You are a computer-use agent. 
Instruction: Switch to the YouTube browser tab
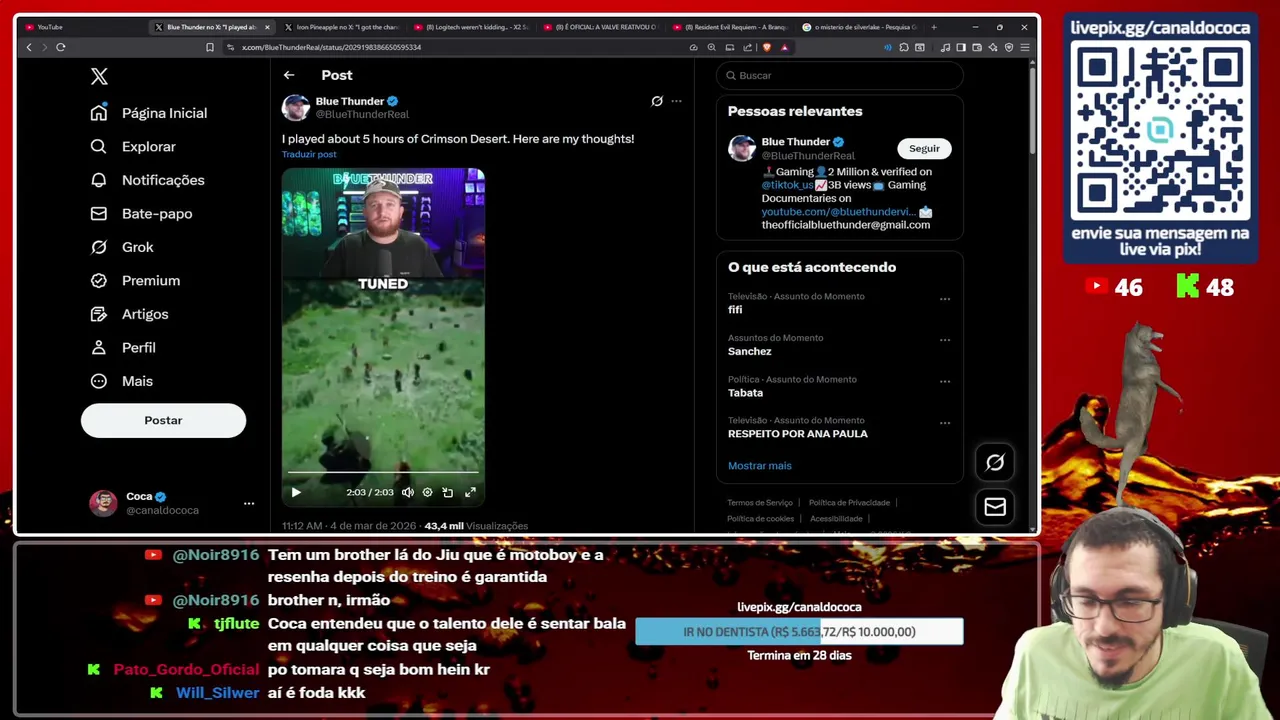click(x=80, y=27)
